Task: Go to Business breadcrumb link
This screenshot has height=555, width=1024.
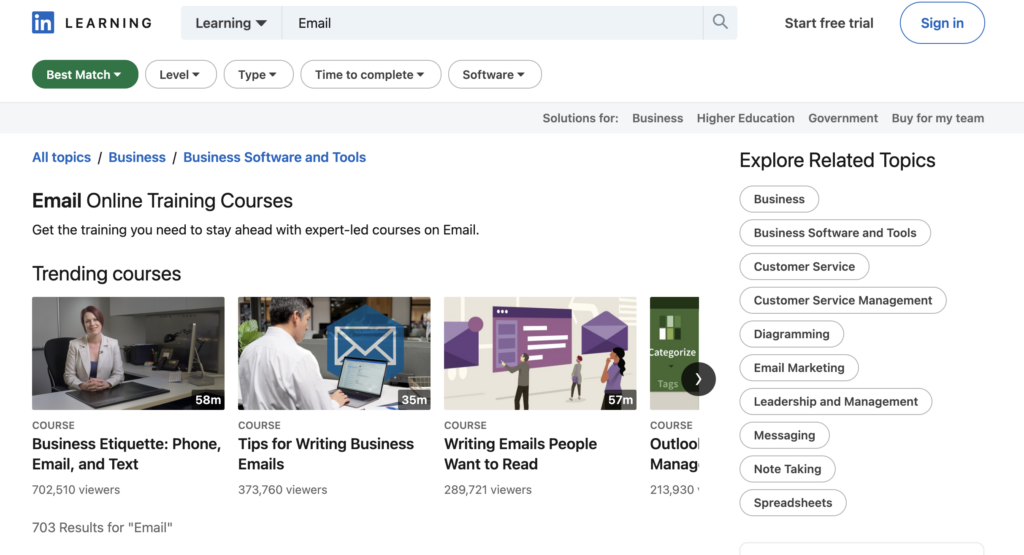Action: (136, 157)
